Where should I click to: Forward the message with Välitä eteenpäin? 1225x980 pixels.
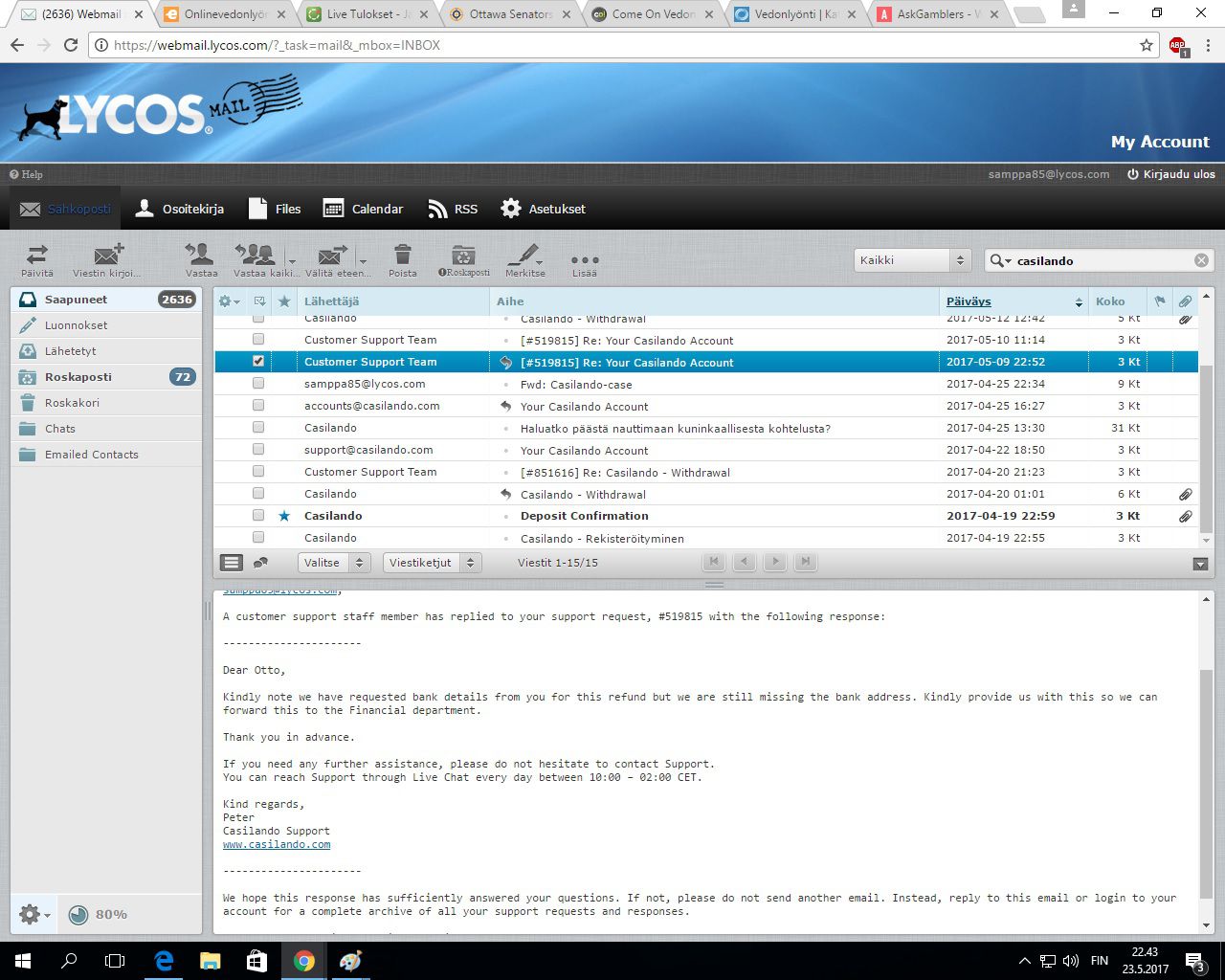(x=333, y=260)
